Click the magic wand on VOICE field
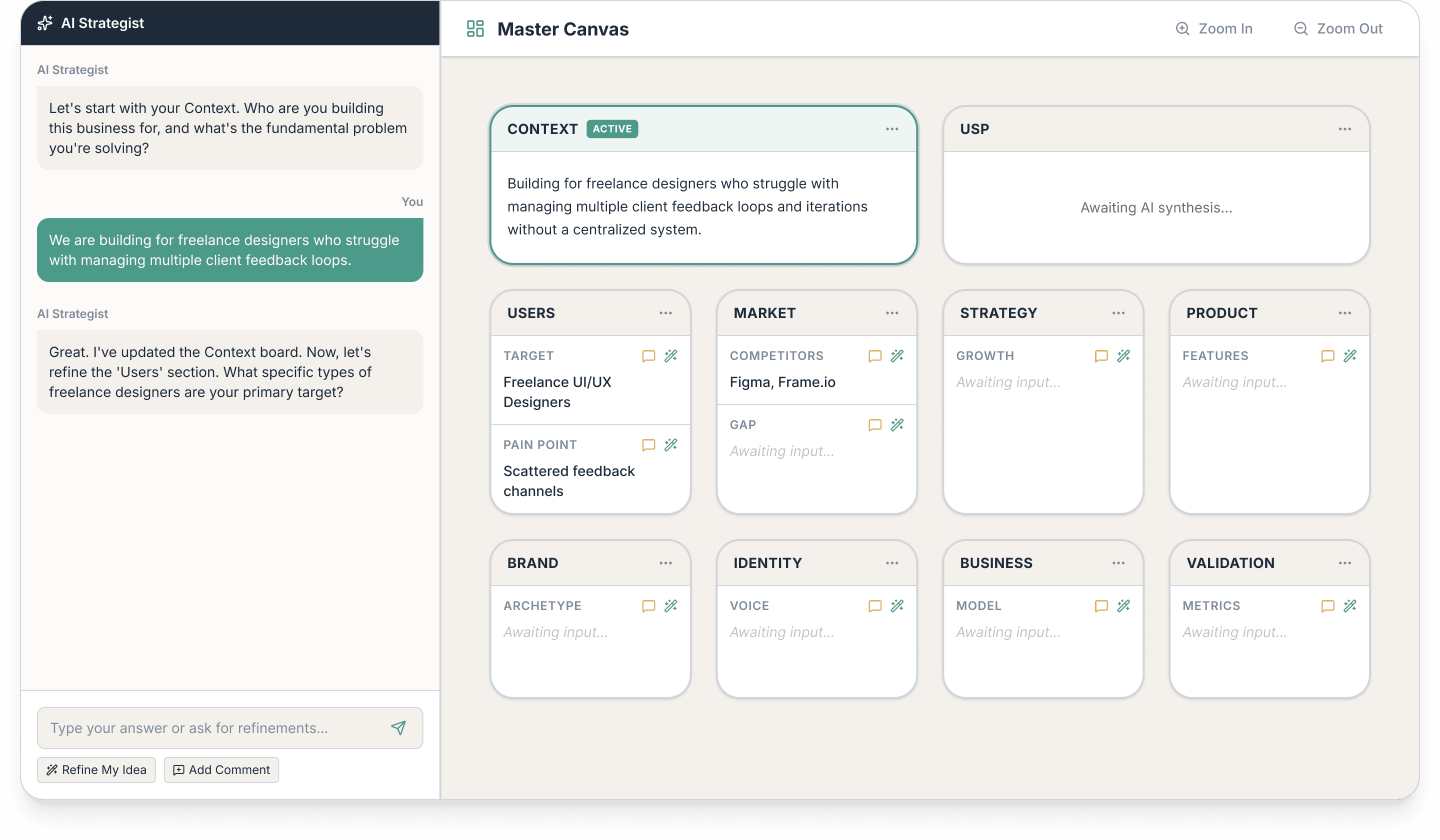 tap(897, 605)
